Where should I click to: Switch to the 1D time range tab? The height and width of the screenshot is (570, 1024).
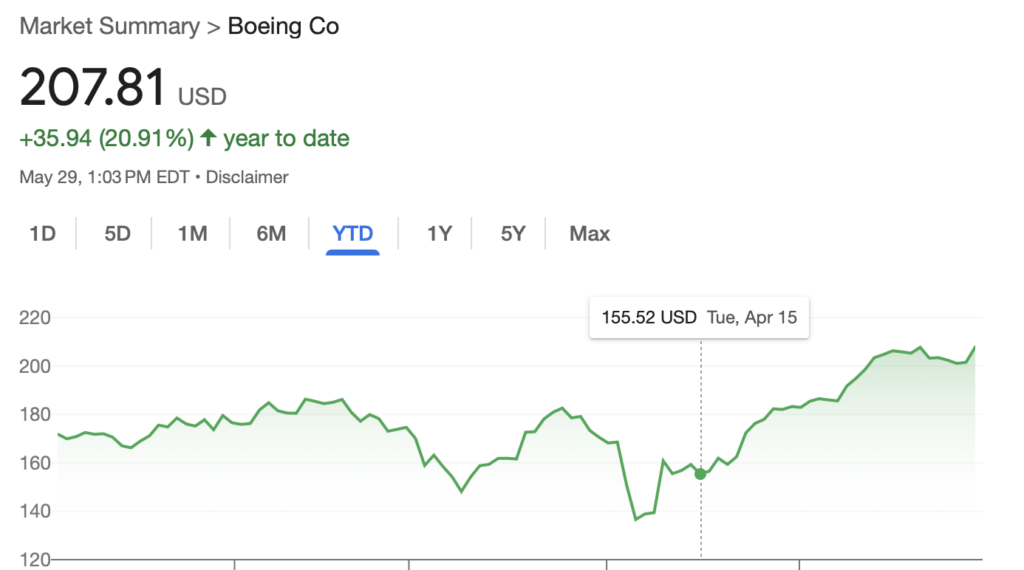42,234
